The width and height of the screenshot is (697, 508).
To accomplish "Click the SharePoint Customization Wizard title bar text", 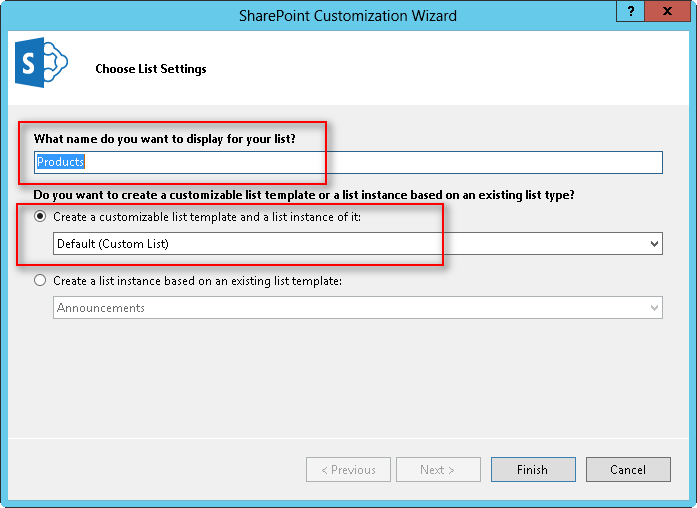I will pos(348,15).
